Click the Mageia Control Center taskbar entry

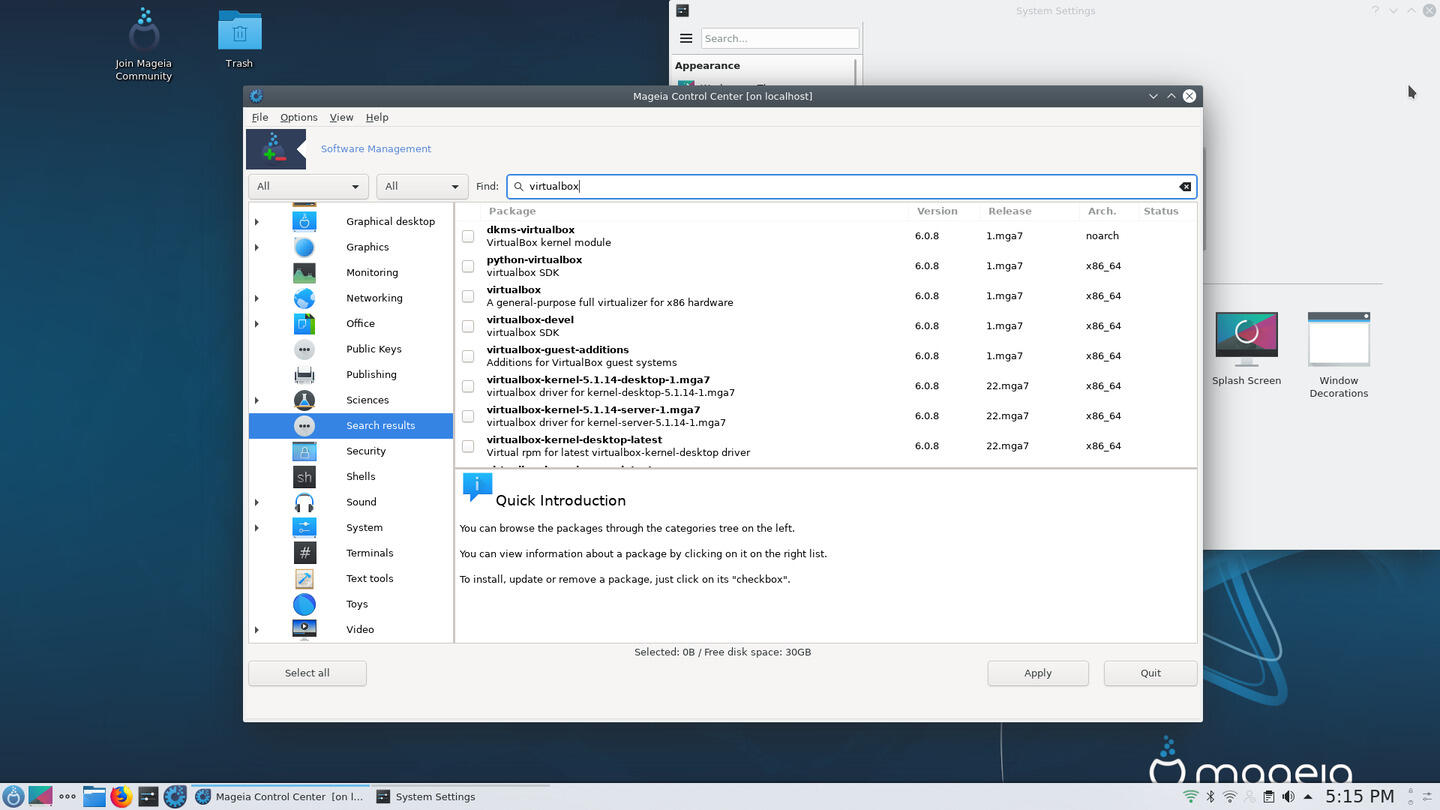tap(280, 797)
